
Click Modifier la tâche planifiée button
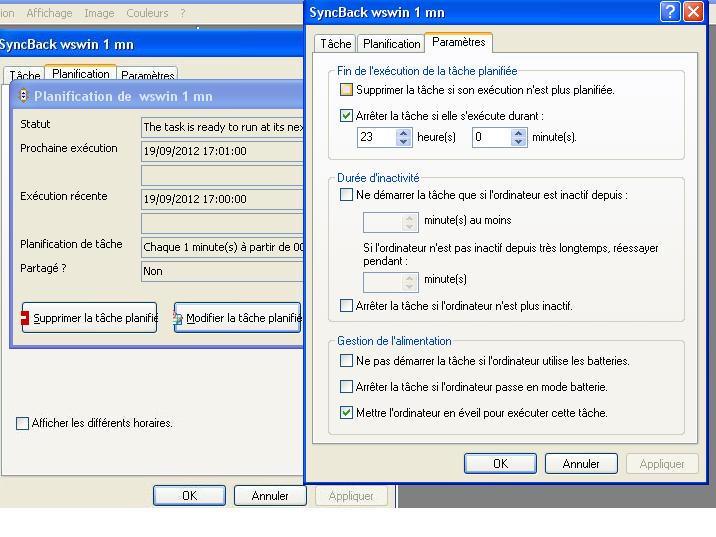(237, 318)
